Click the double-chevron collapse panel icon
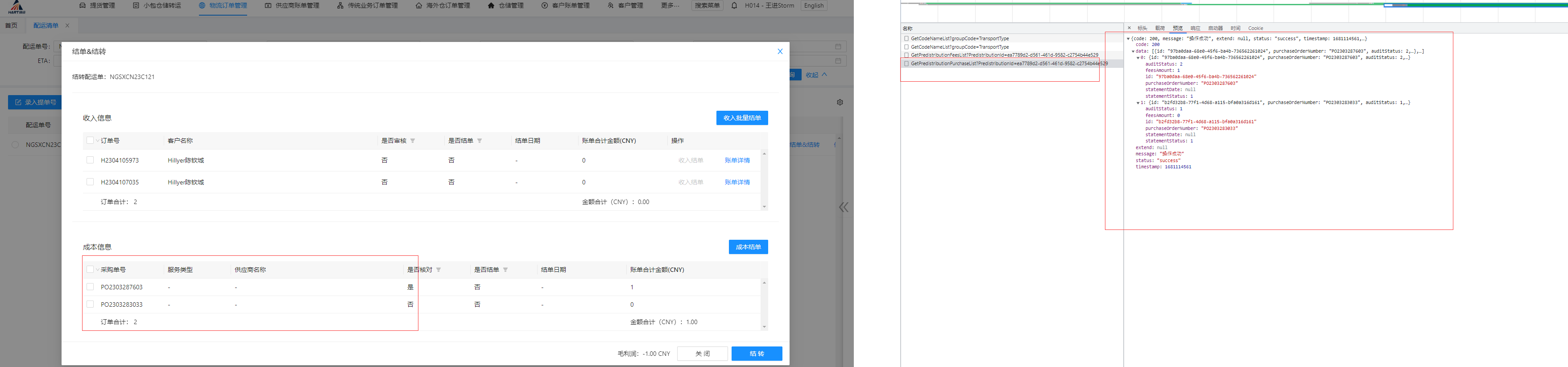 pos(844,207)
